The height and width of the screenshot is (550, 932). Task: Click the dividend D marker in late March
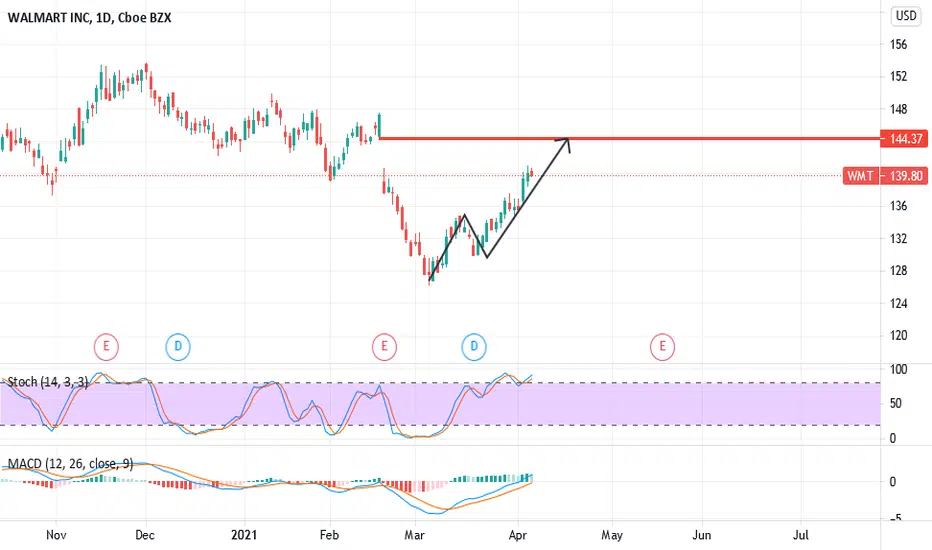(x=474, y=347)
